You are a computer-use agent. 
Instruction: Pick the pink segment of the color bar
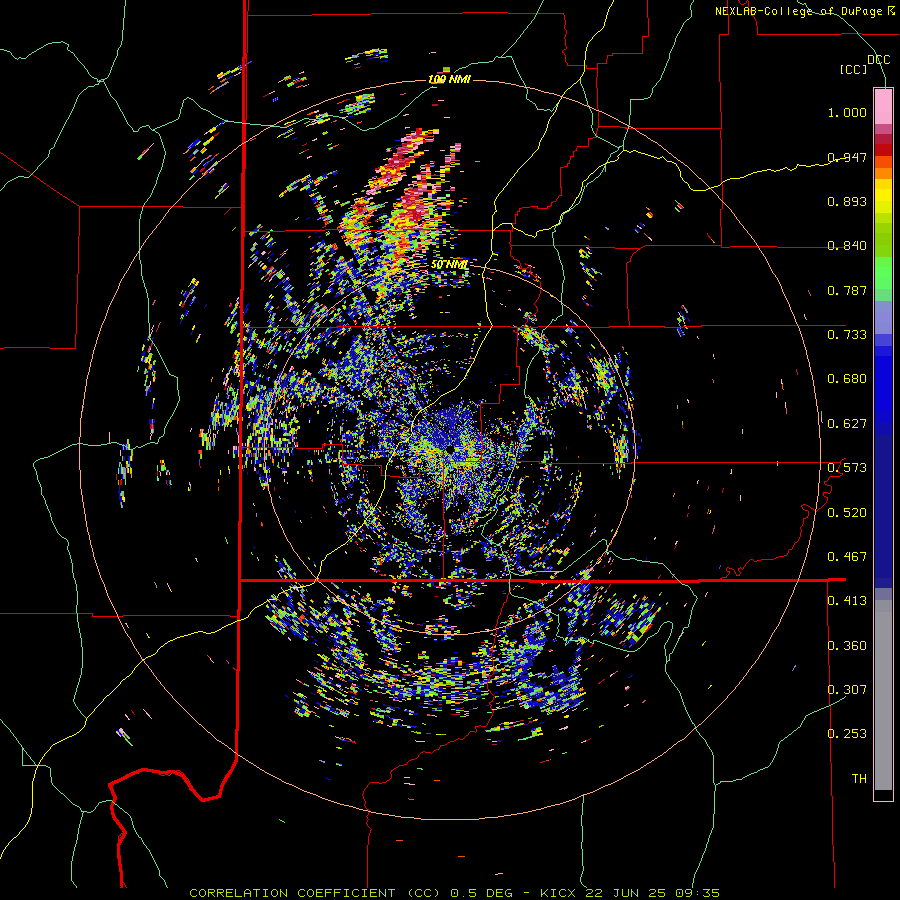coord(883,106)
